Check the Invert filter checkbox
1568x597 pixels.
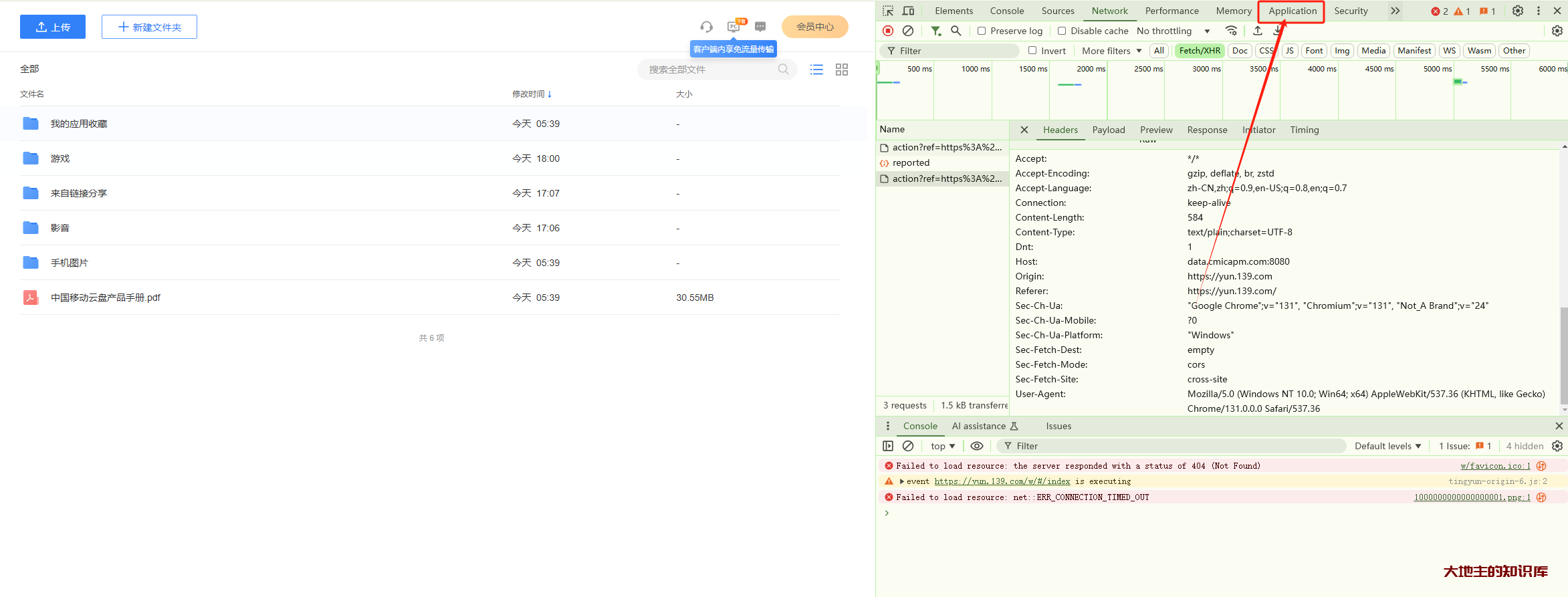(x=1032, y=50)
